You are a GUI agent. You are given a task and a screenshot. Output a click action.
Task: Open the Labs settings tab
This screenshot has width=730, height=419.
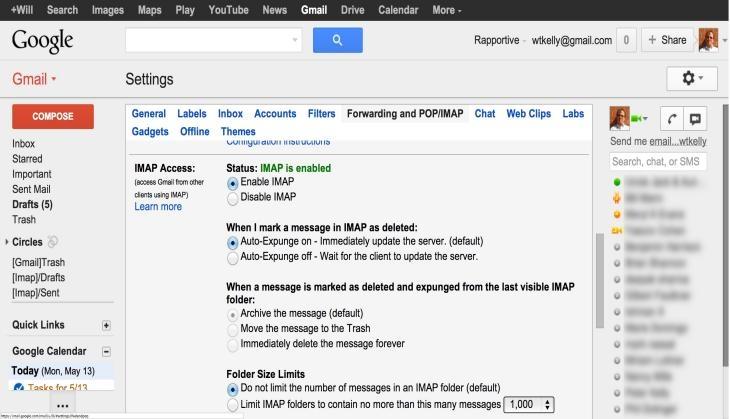(573, 114)
